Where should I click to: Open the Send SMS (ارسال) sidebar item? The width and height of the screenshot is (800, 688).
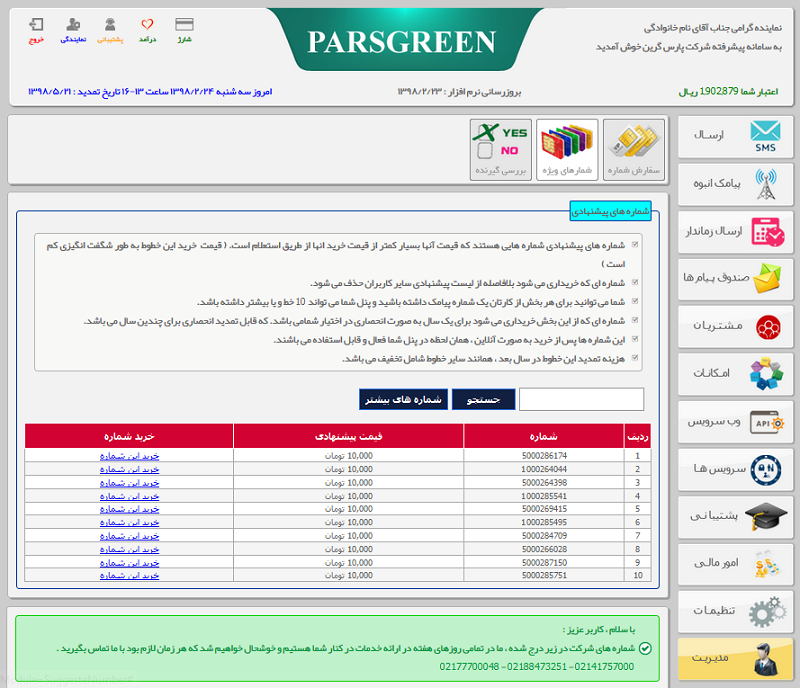tap(735, 137)
